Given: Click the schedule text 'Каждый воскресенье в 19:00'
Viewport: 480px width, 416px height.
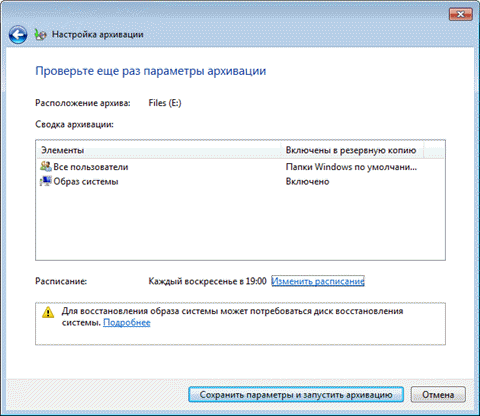Looking at the screenshot, I should pyautogui.click(x=207, y=281).
